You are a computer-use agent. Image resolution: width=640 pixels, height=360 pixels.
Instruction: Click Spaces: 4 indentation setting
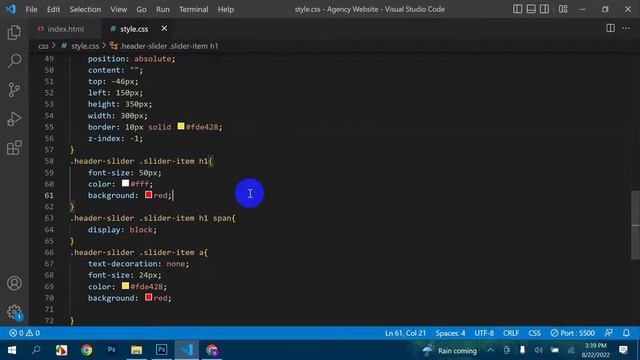pos(450,333)
